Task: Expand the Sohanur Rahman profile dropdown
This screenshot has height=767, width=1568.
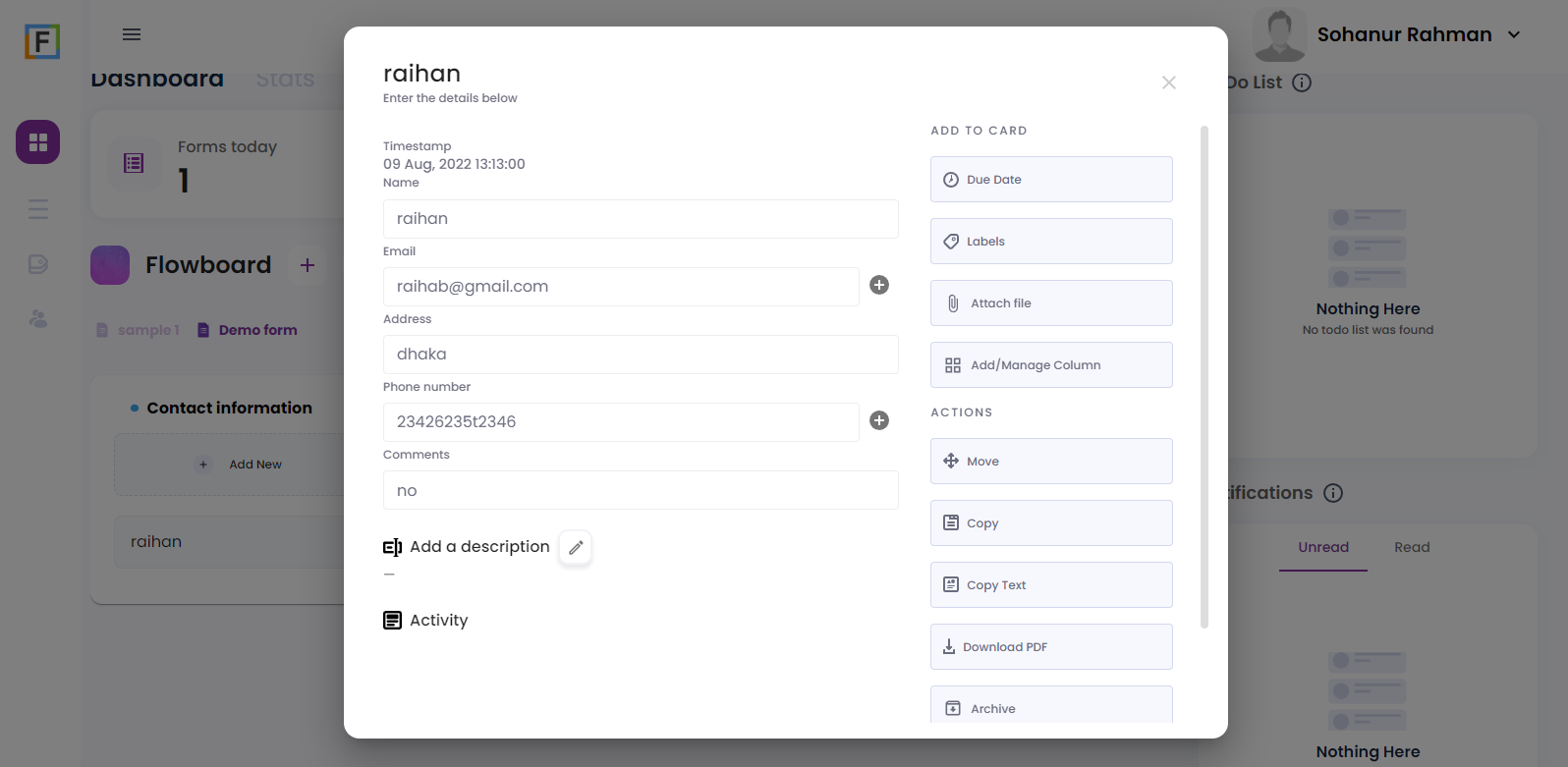Action: 1514,34
